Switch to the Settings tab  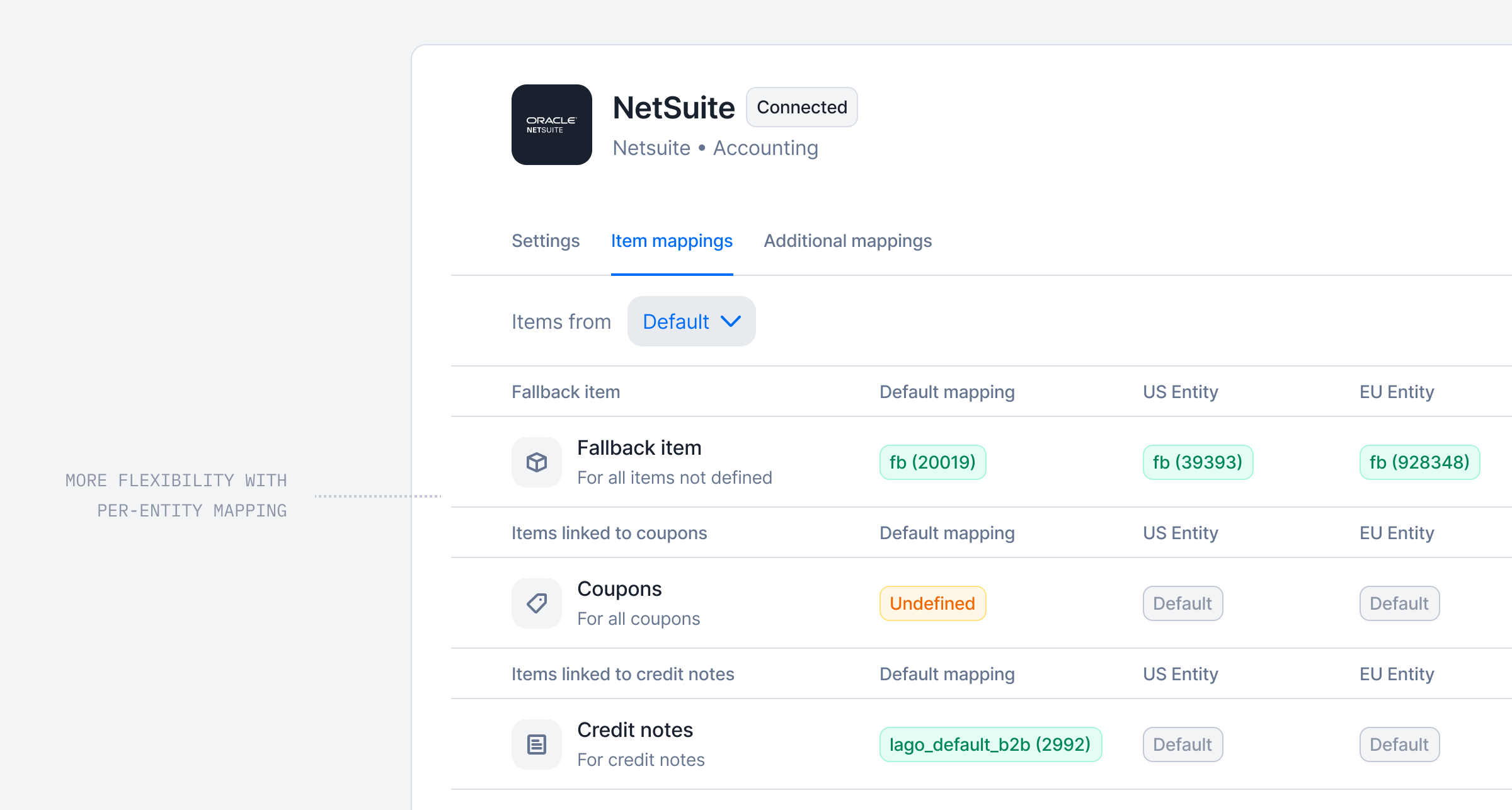[546, 241]
